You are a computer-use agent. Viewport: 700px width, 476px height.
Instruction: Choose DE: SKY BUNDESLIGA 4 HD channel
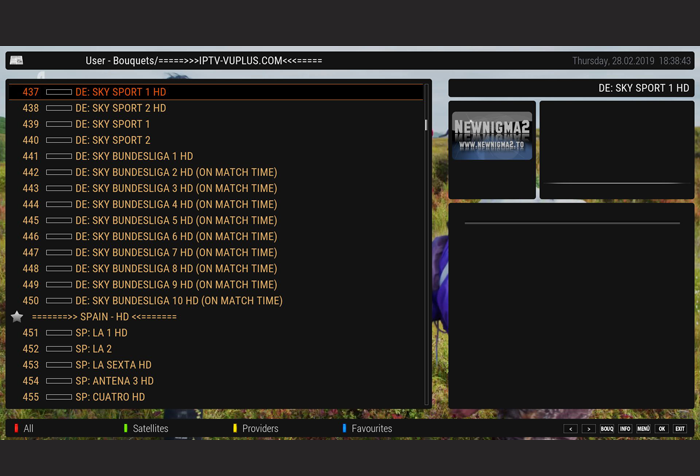(216, 205)
